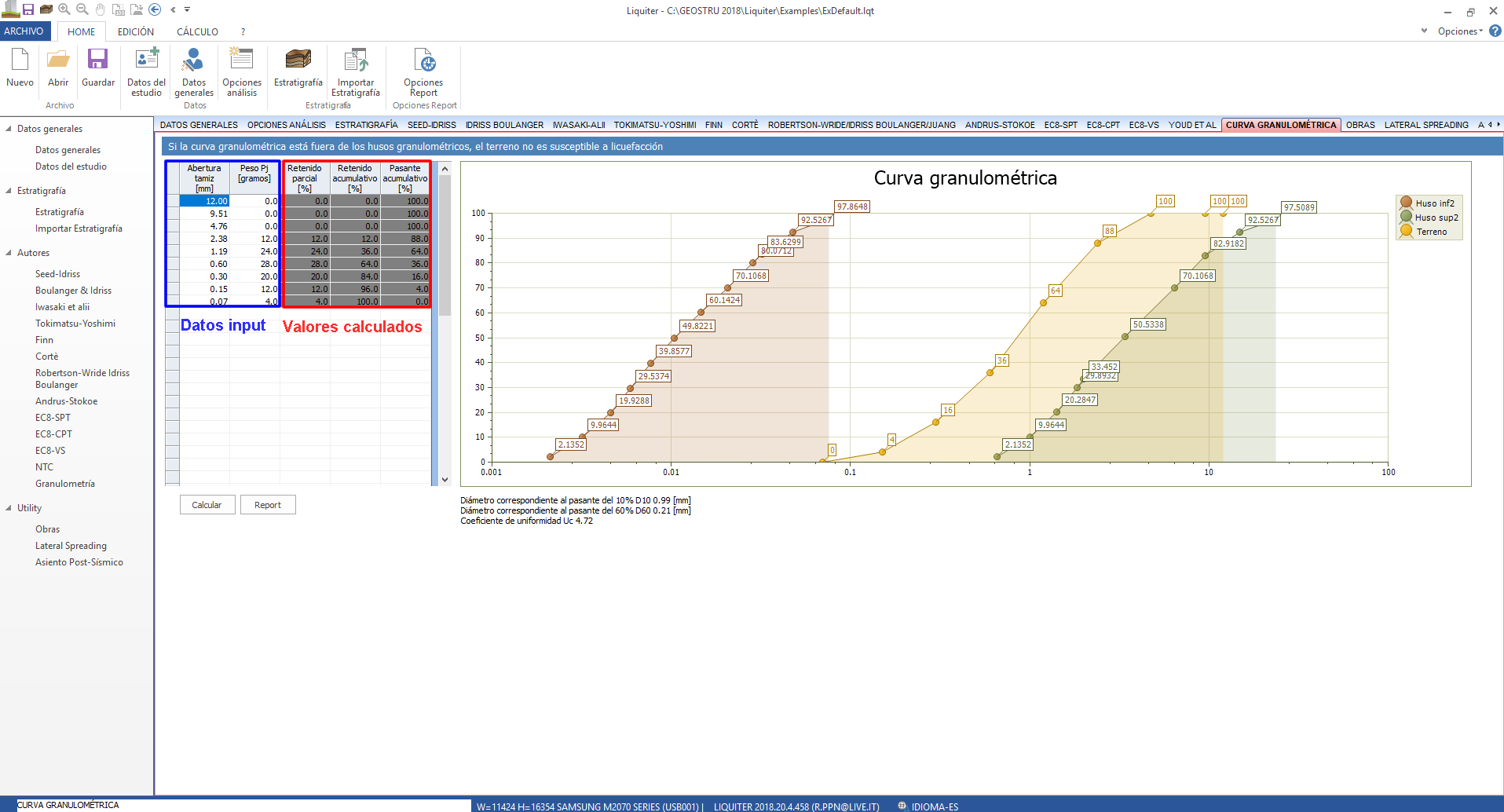Open Datos del estudio in ribbon

coord(147,72)
